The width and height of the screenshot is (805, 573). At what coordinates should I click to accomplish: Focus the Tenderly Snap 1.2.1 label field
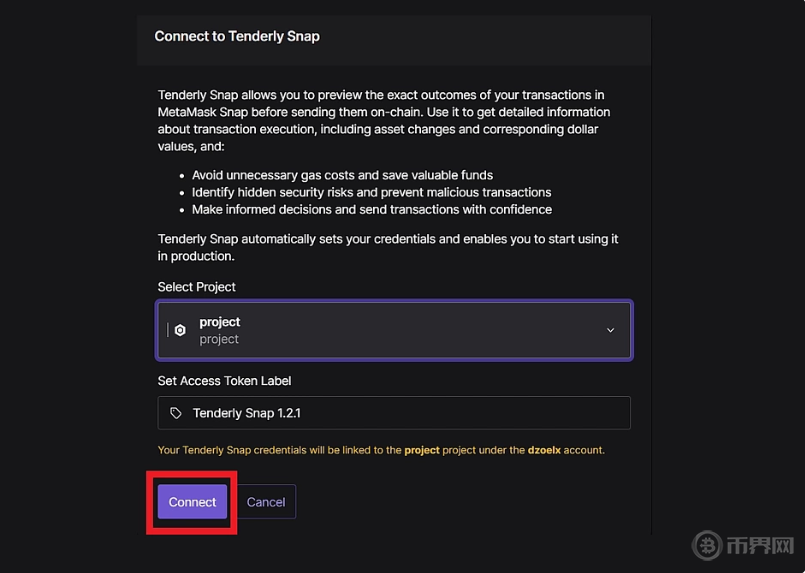(x=400, y=413)
